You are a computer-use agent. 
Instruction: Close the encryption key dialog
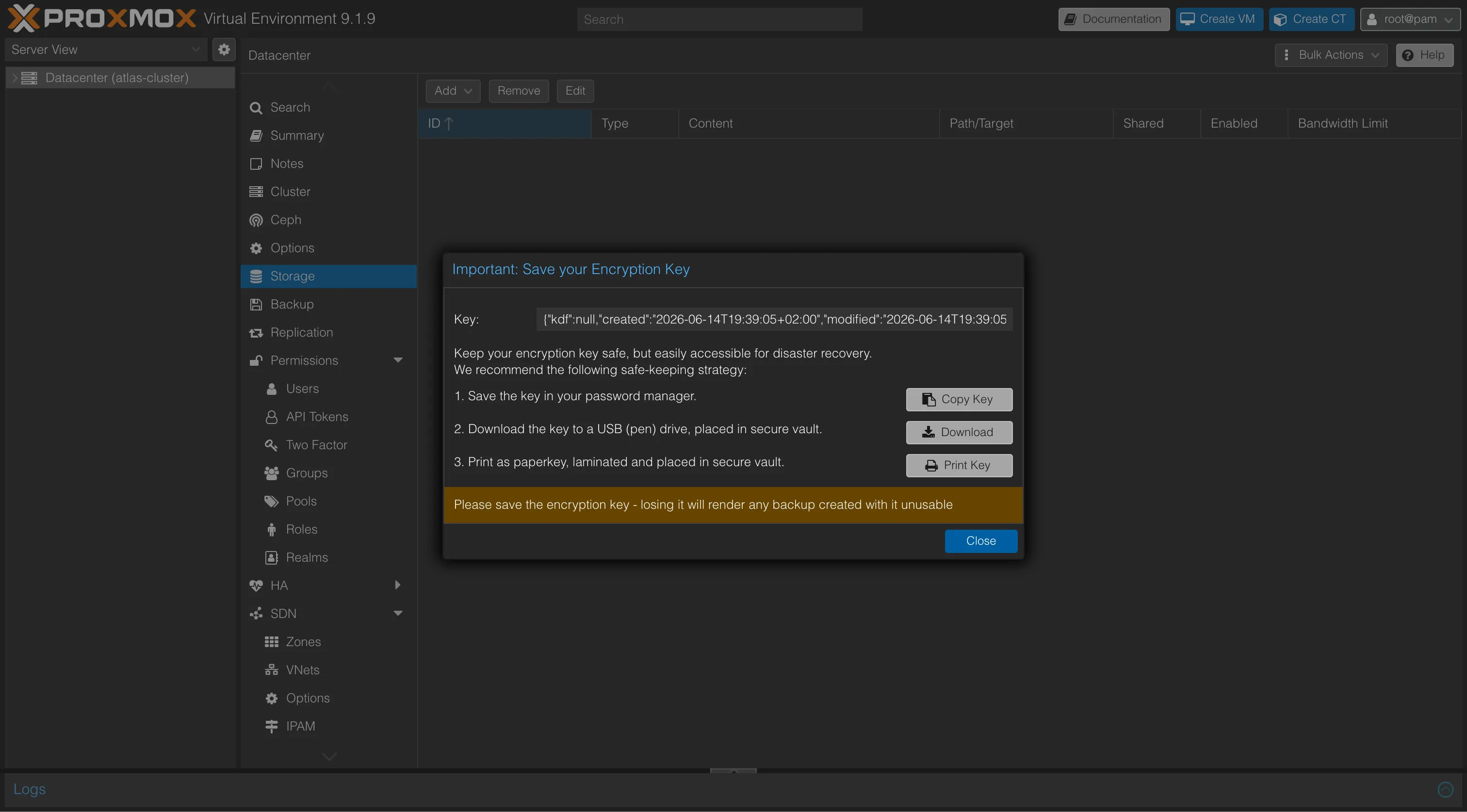pos(980,541)
